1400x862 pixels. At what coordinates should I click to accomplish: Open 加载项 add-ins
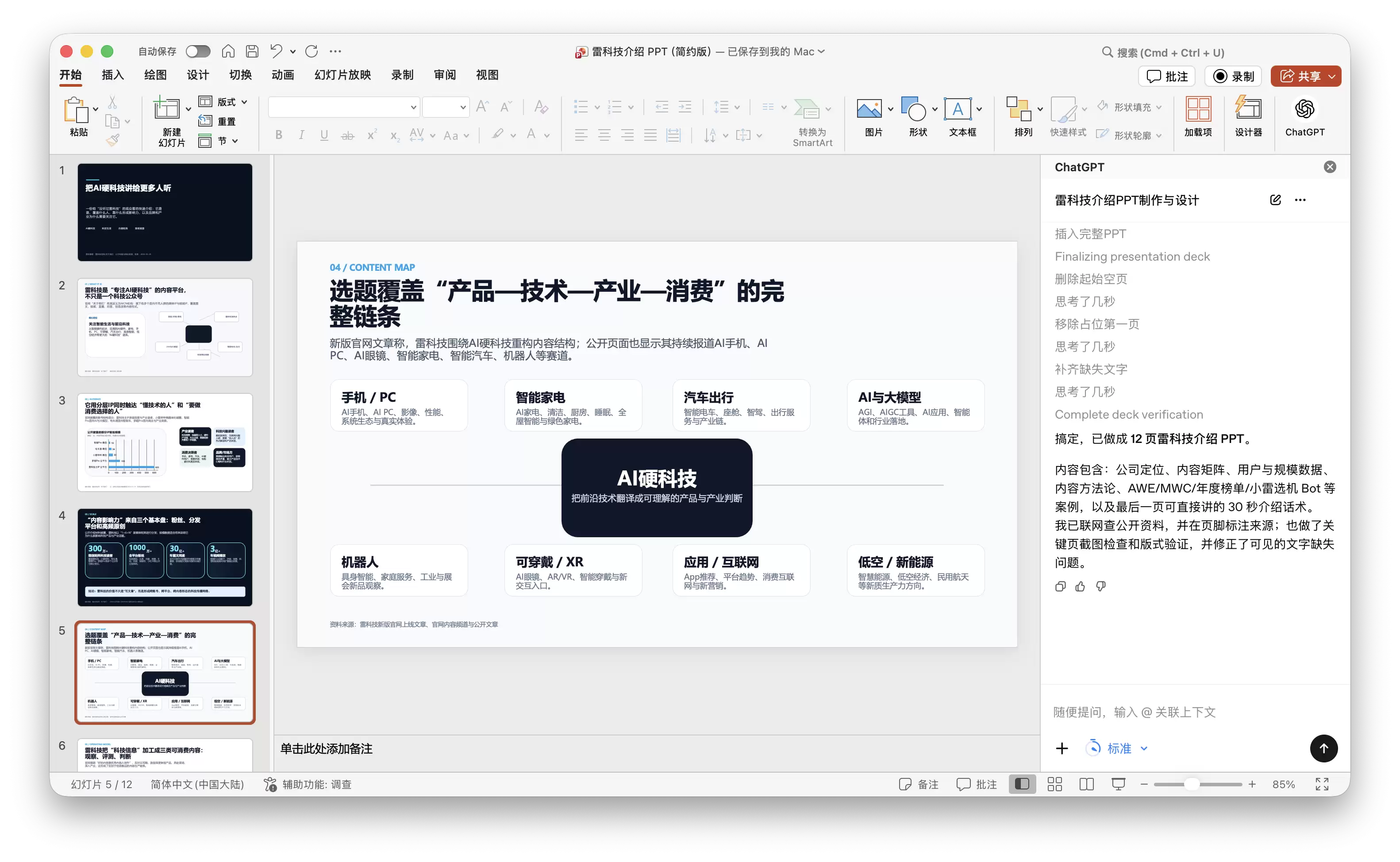(1198, 117)
